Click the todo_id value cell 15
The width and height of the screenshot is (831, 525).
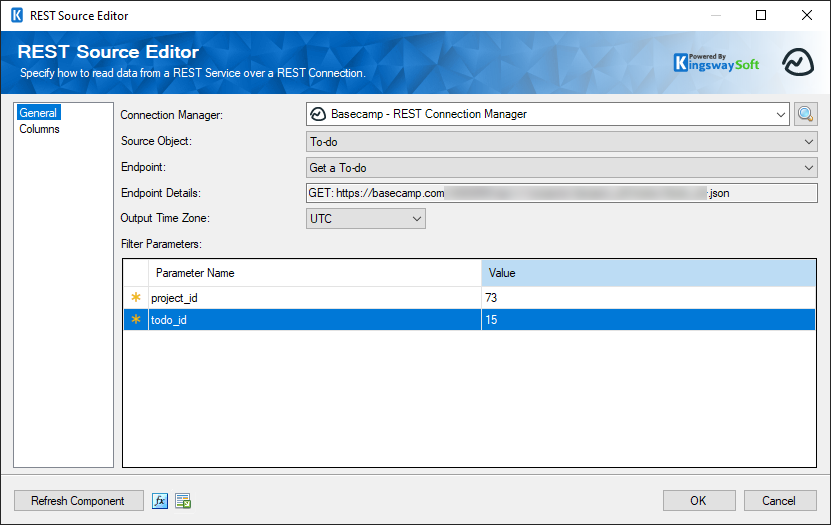point(648,319)
